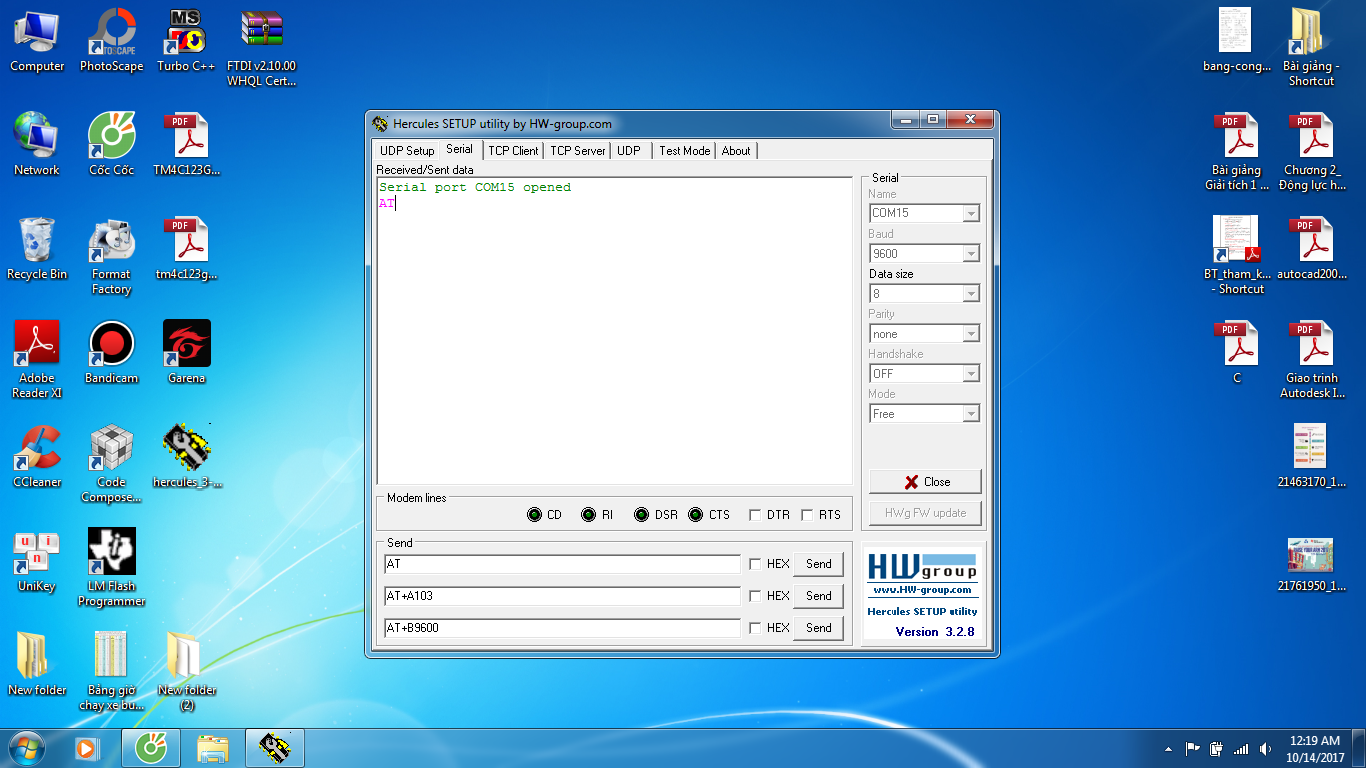Select the hercules_3 executable icon

coord(186,457)
